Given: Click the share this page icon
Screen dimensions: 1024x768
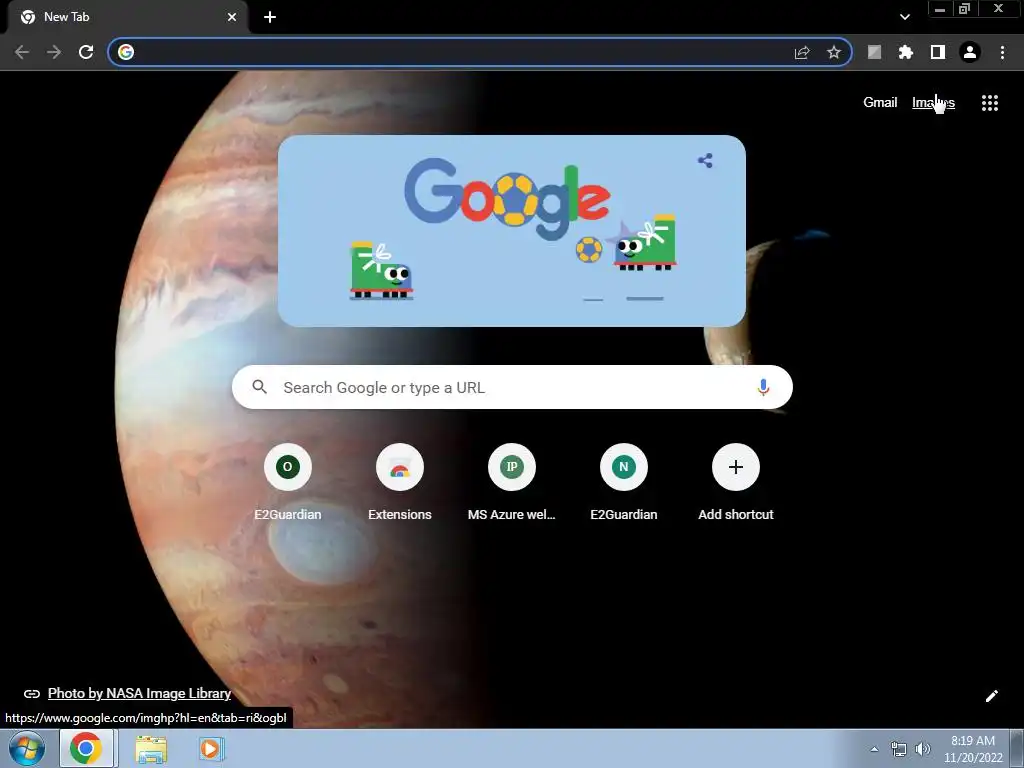Looking at the screenshot, I should (x=802, y=52).
